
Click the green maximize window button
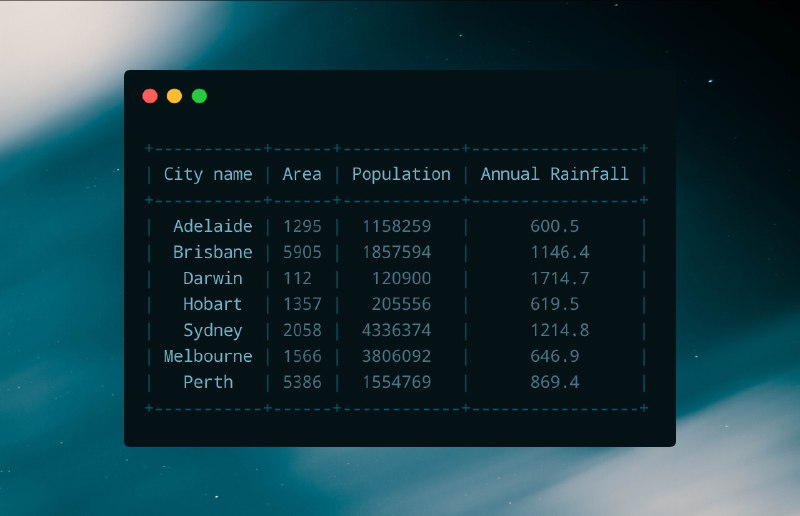click(x=199, y=96)
